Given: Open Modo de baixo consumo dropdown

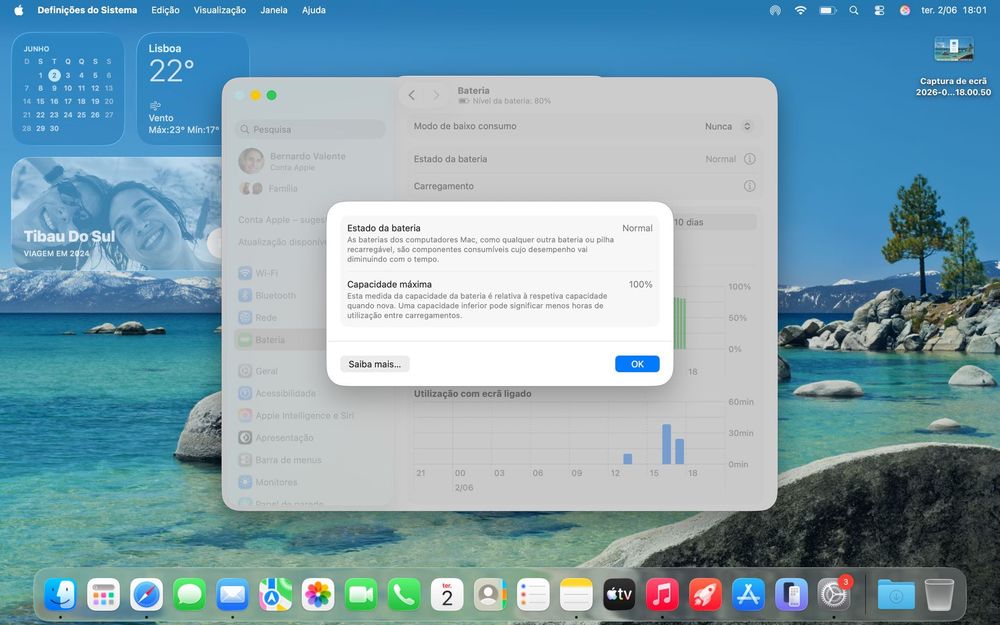Looking at the screenshot, I should [x=728, y=126].
